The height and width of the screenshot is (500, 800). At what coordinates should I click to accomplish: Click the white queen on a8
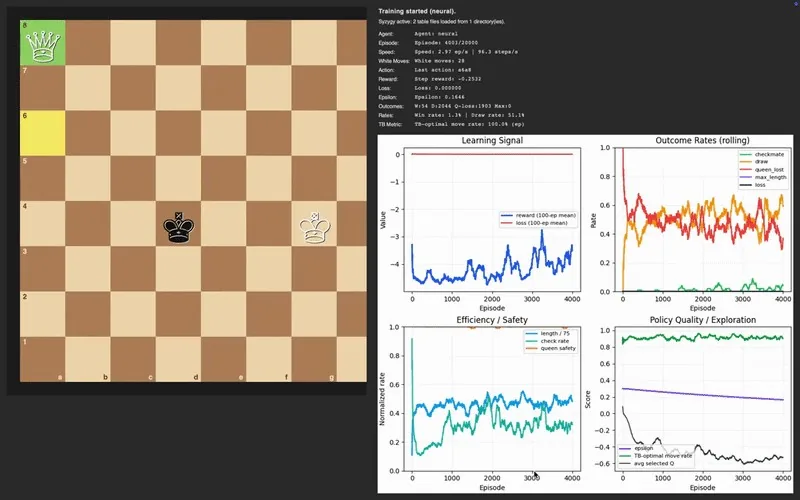pos(43,47)
